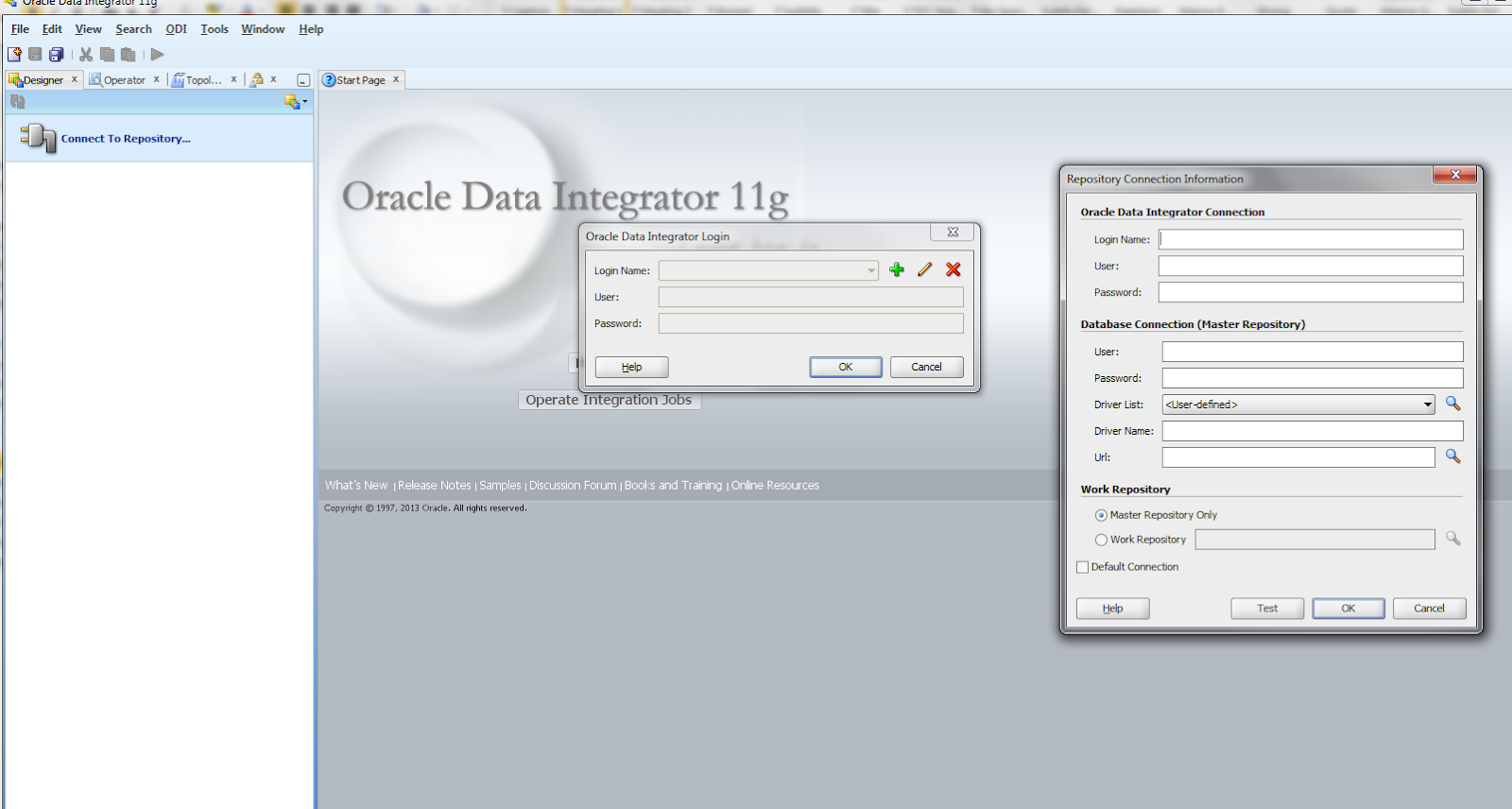Open the Books and Training link
Viewport: 1512px width, 809px height.
pyautogui.click(x=673, y=485)
